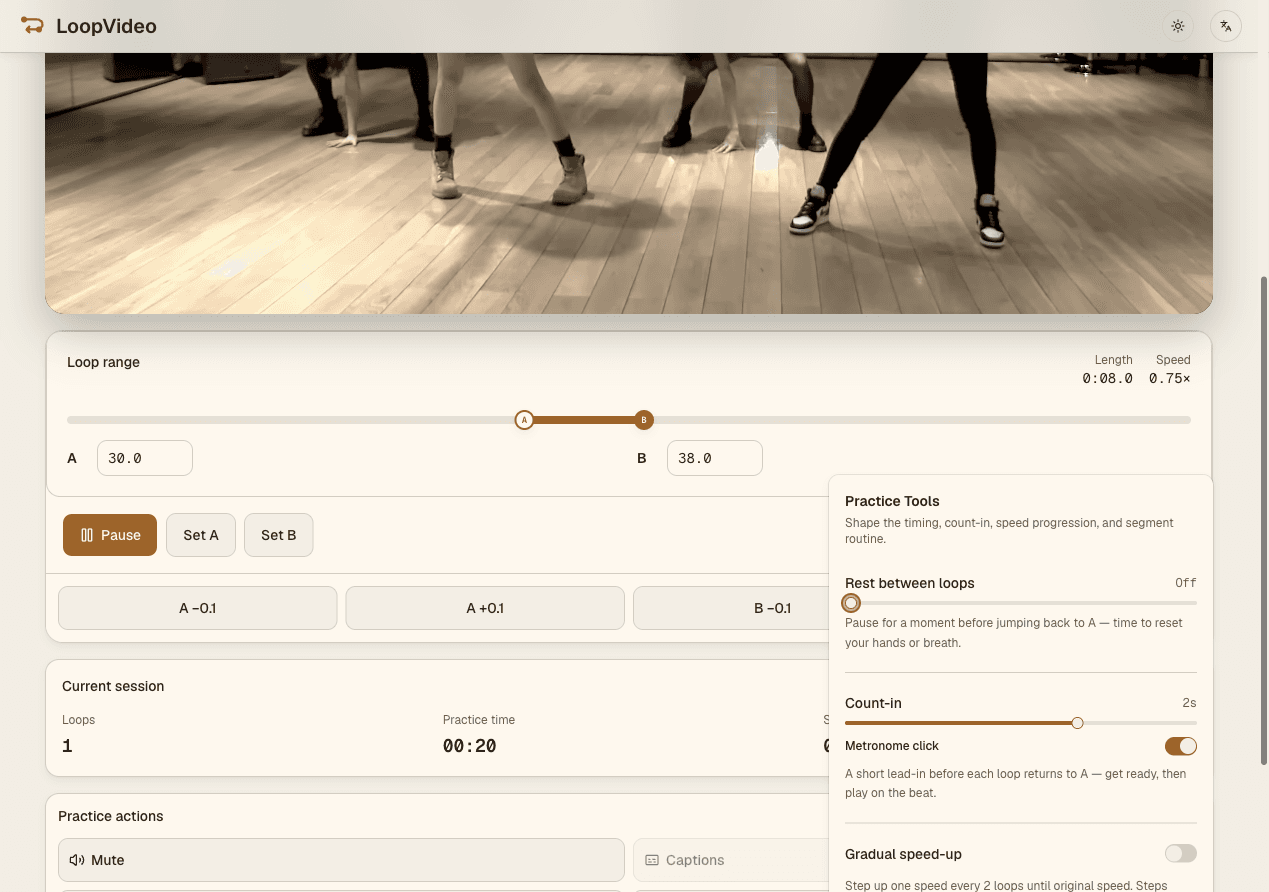The height and width of the screenshot is (892, 1269).
Task: Nudge A back with A −0.1
Action: coord(198,608)
